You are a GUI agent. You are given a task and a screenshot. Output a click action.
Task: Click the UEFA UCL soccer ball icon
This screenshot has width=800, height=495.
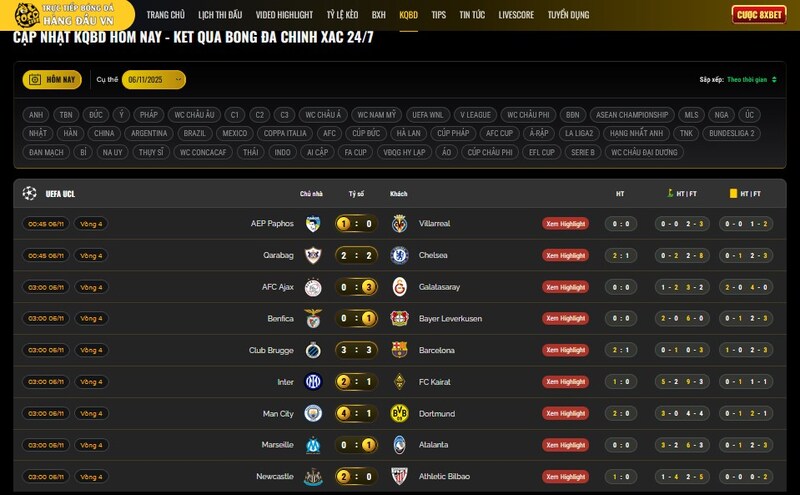[29, 193]
